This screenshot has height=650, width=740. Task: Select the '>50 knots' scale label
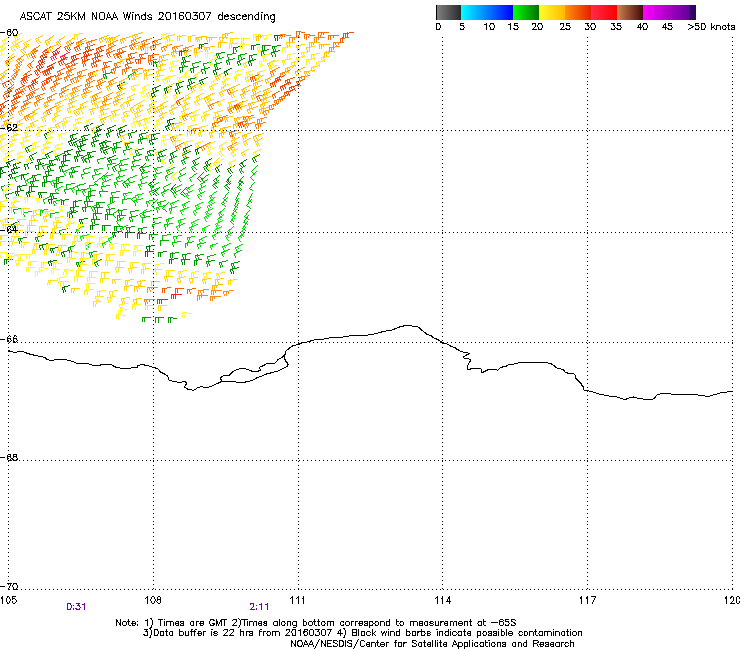[711, 27]
